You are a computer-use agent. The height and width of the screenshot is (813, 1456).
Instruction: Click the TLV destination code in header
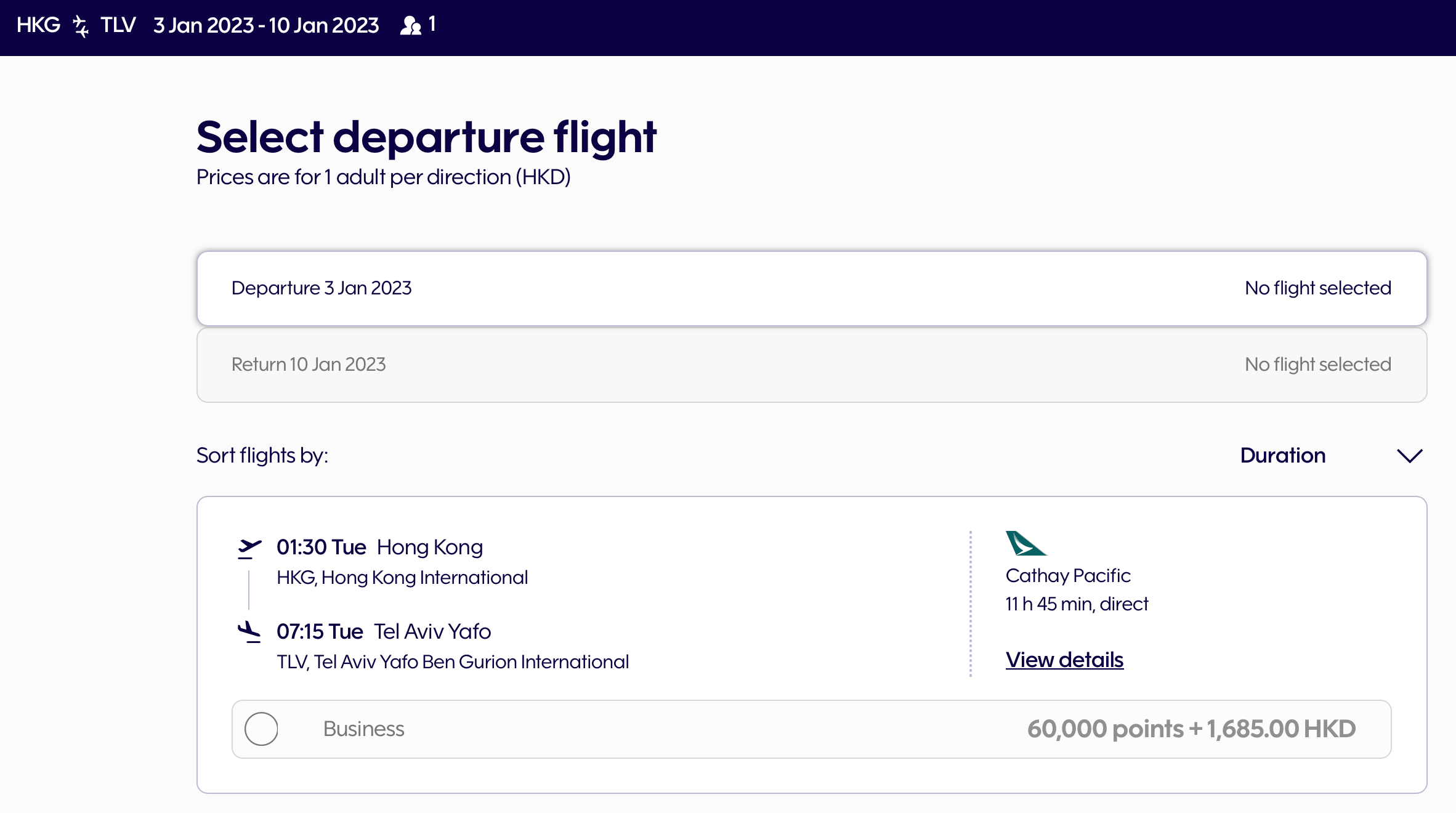[x=118, y=25]
